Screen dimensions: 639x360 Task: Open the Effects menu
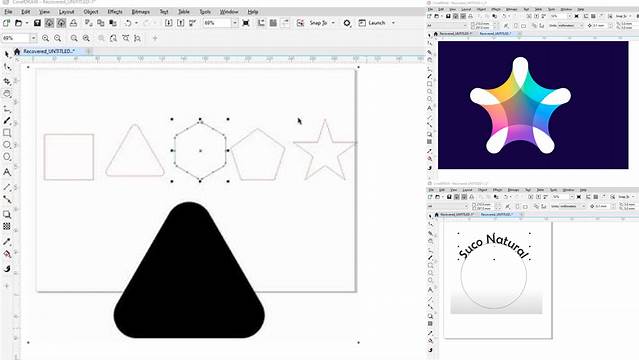(x=115, y=12)
